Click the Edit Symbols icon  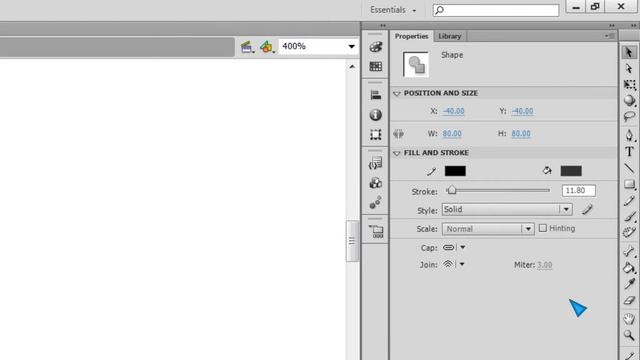coord(267,47)
